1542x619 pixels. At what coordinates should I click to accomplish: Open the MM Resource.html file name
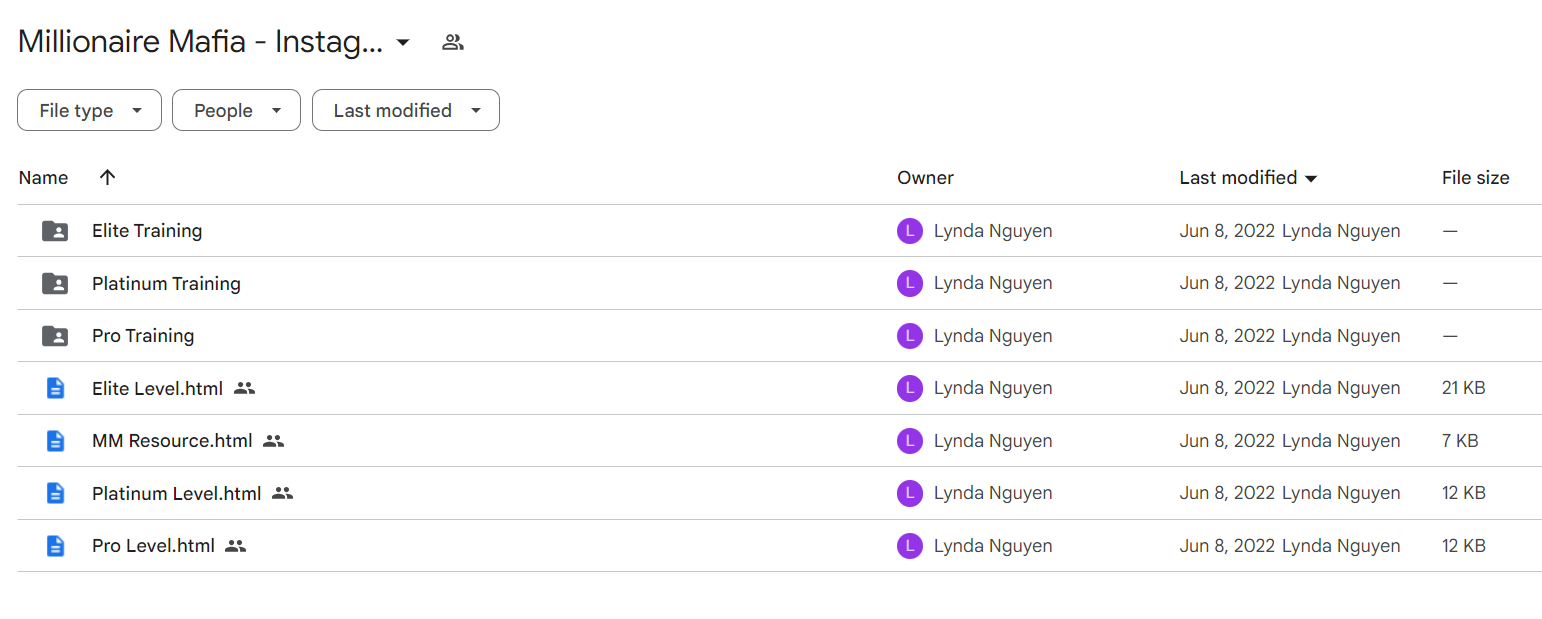[172, 441]
